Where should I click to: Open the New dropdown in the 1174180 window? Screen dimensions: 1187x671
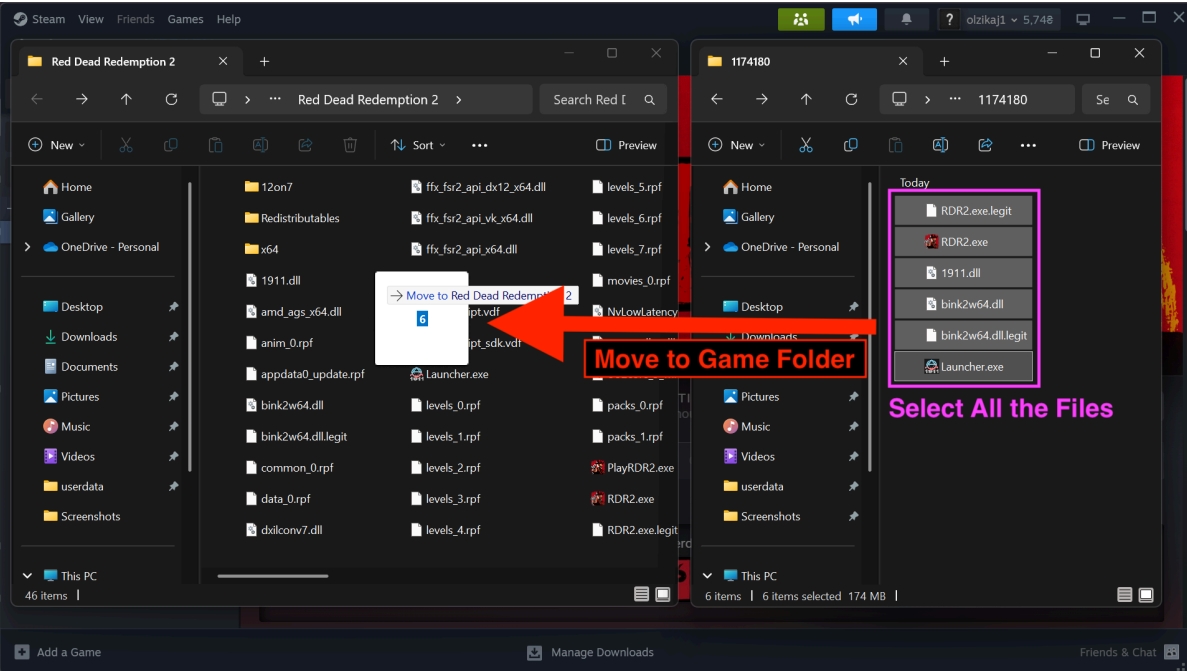pos(737,145)
